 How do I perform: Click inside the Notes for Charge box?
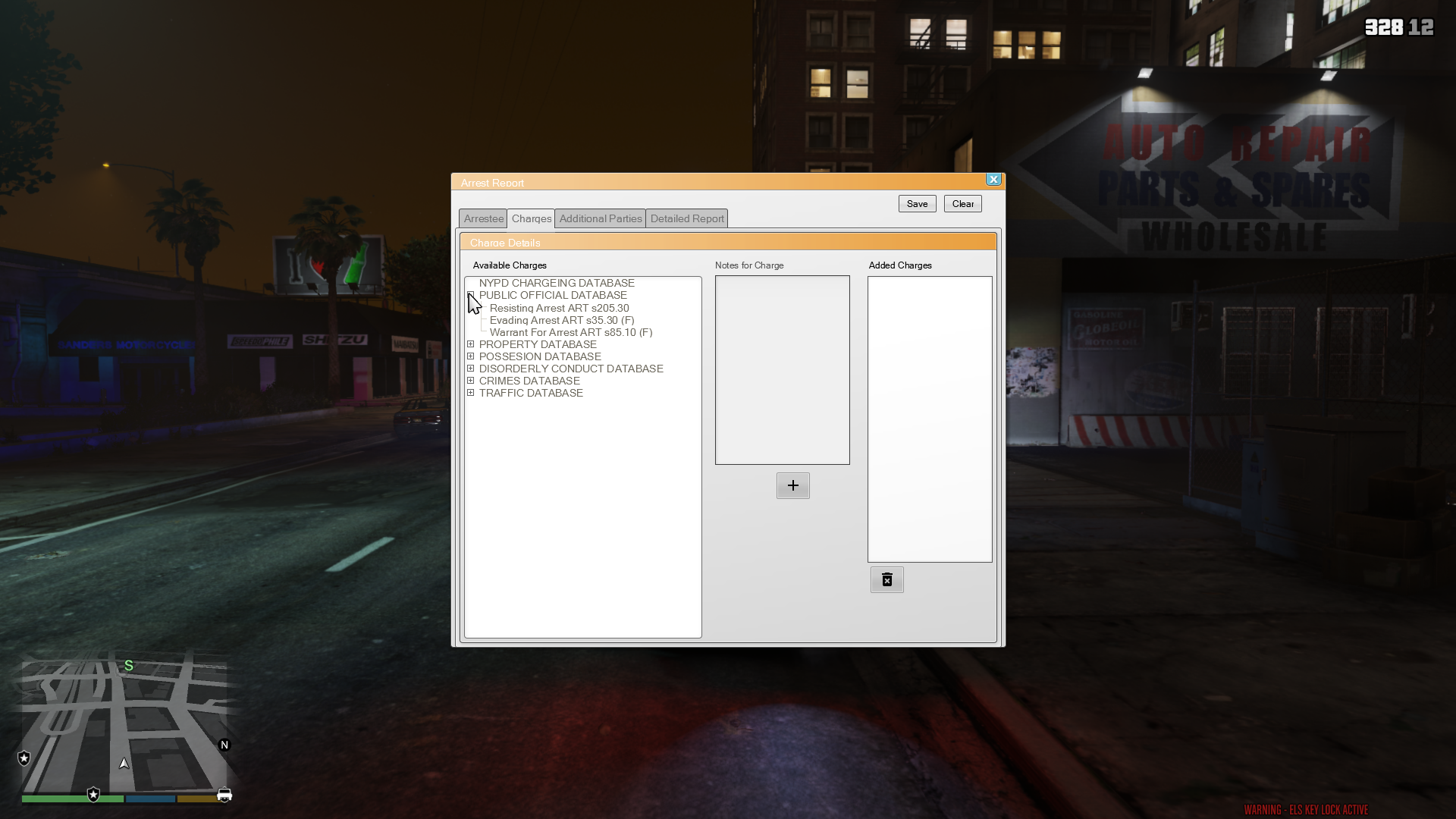[x=782, y=370]
